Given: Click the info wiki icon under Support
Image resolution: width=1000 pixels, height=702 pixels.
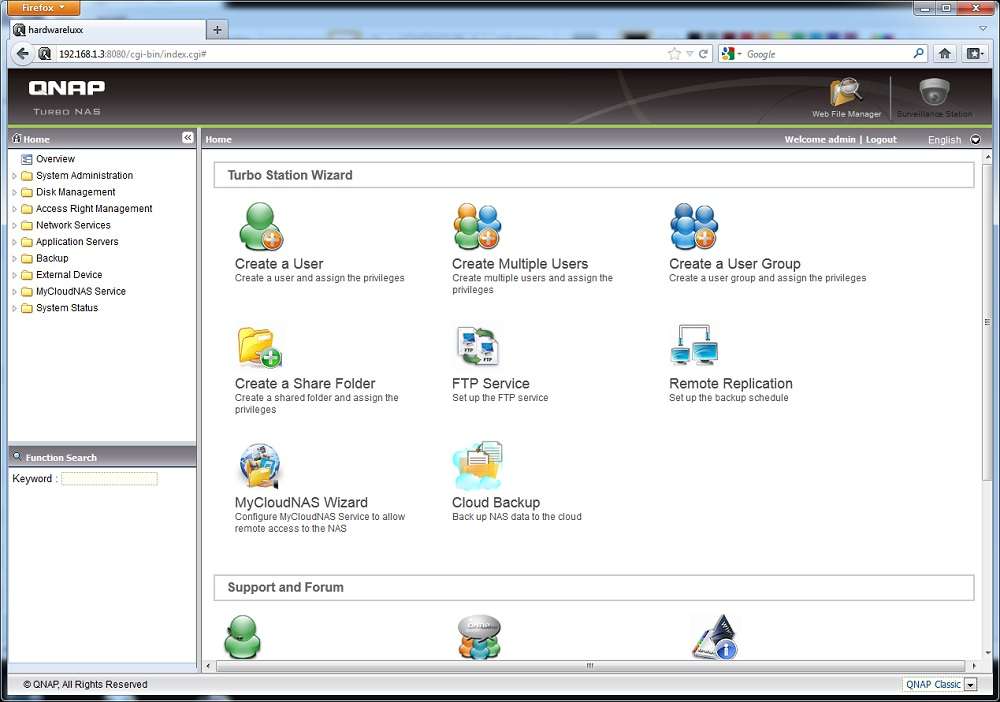Looking at the screenshot, I should point(715,636).
